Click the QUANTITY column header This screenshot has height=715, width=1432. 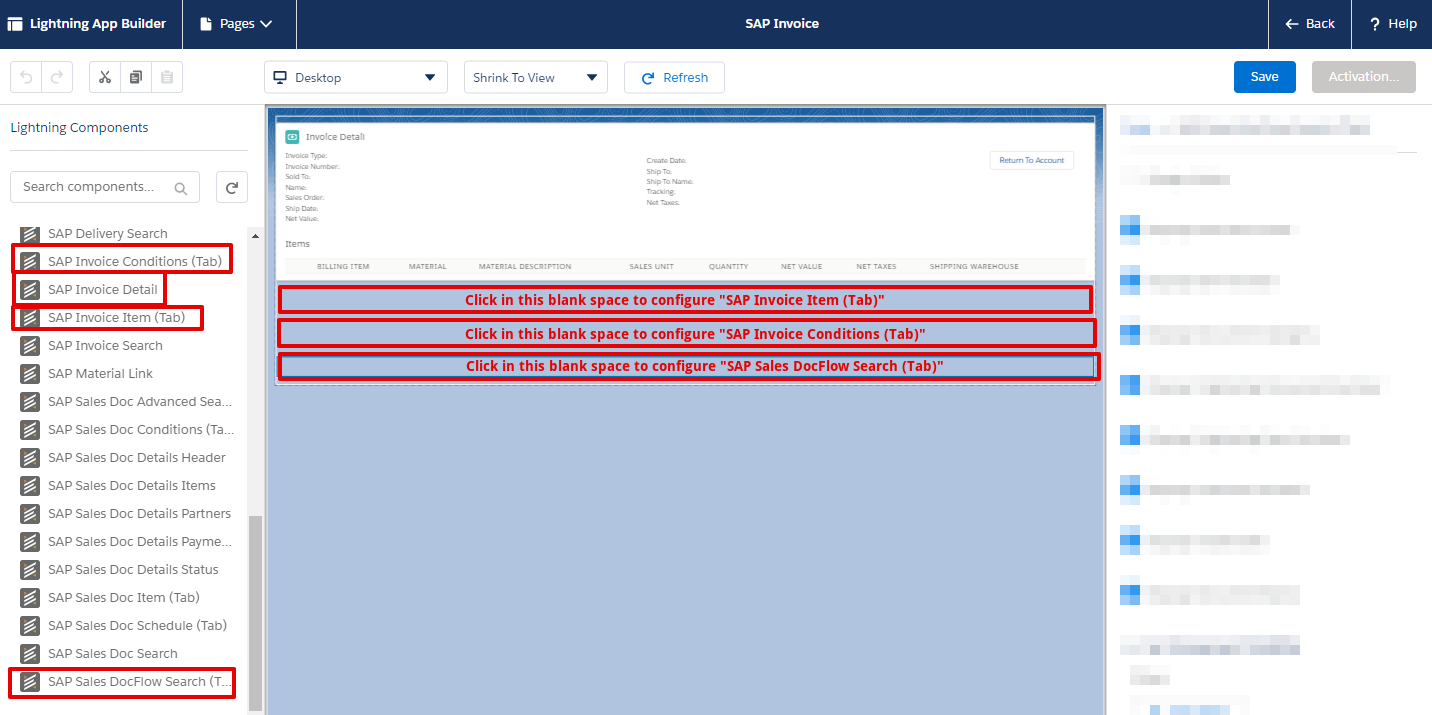tap(729, 267)
